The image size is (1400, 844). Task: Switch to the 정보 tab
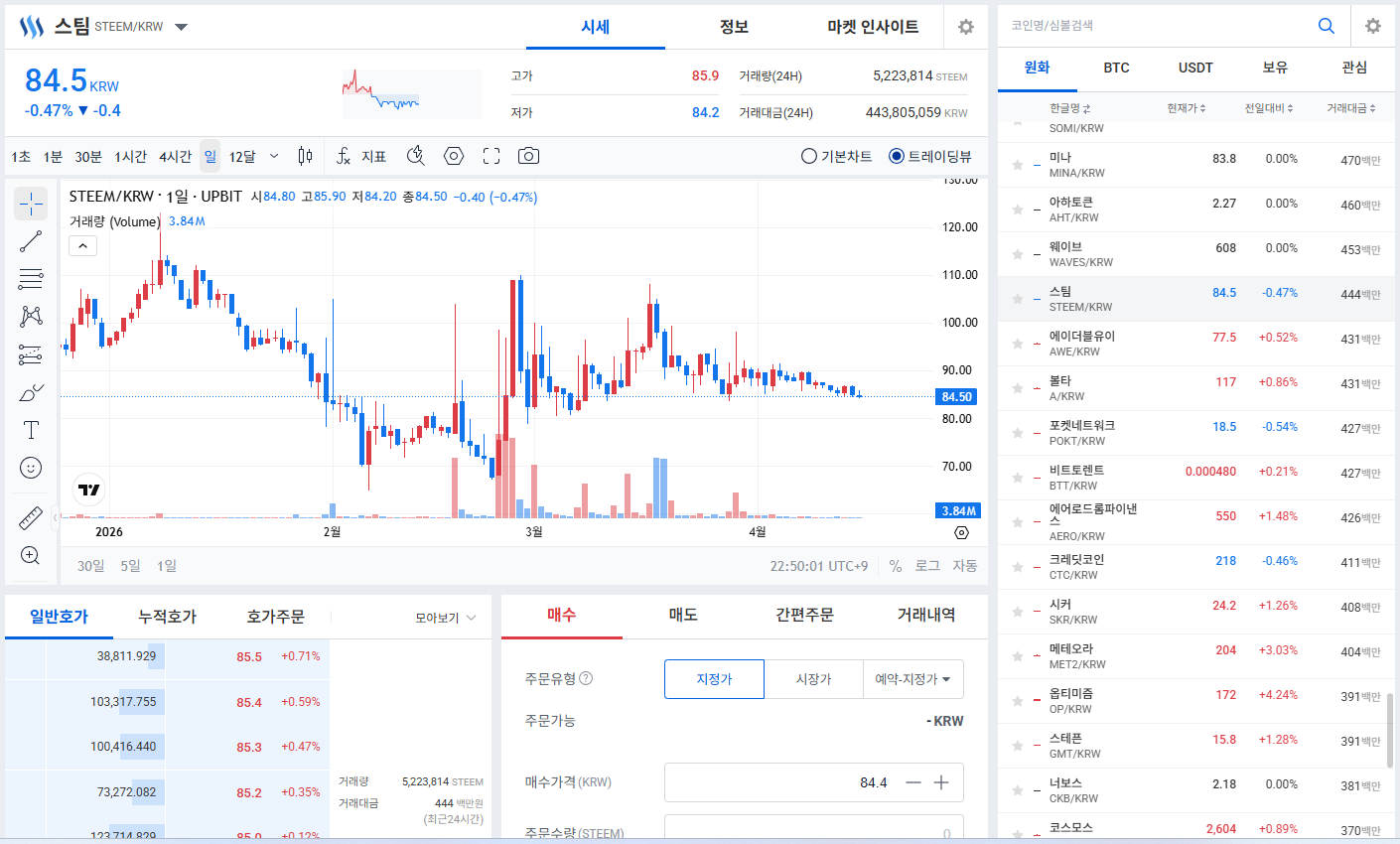point(734,27)
